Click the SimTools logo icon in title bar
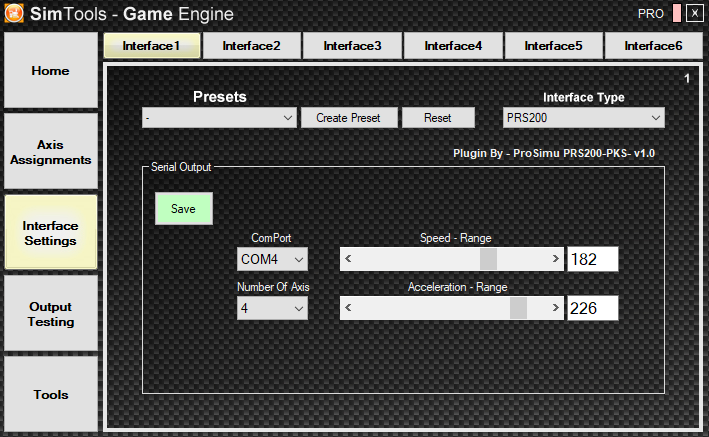Image resolution: width=709 pixels, height=437 pixels. click(x=15, y=14)
